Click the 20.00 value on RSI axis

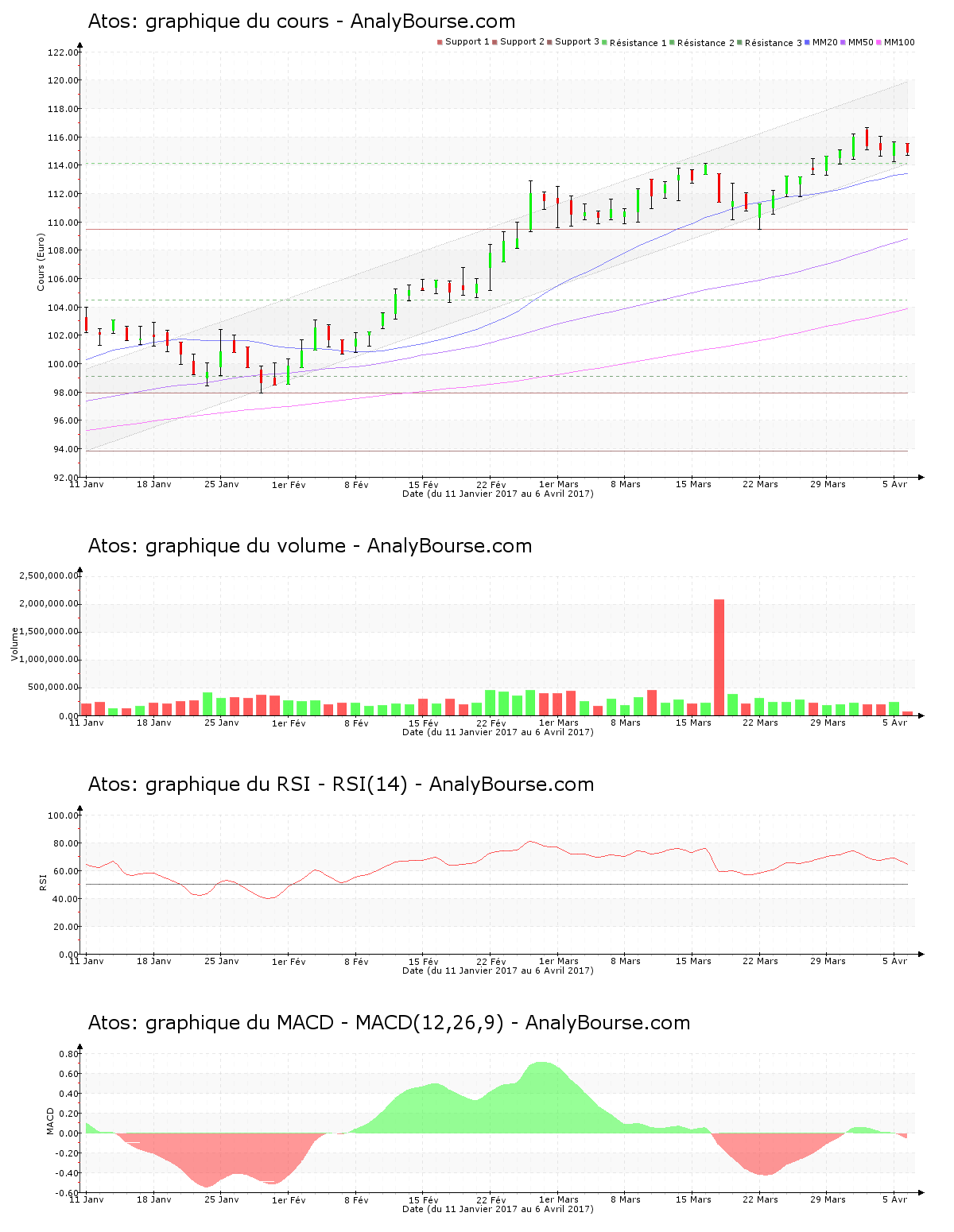pos(66,926)
